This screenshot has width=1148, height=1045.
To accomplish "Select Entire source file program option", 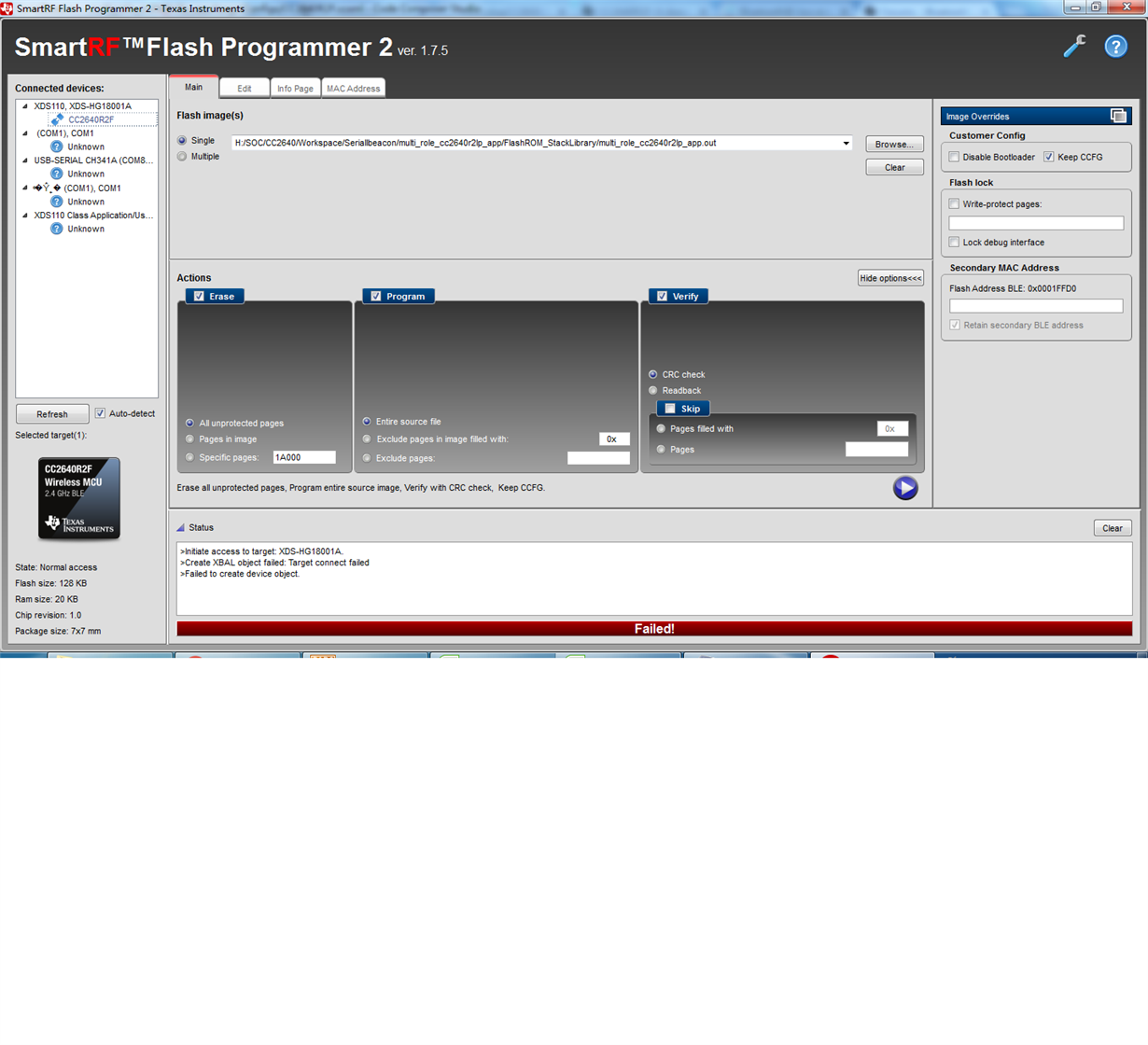I will pos(367,422).
